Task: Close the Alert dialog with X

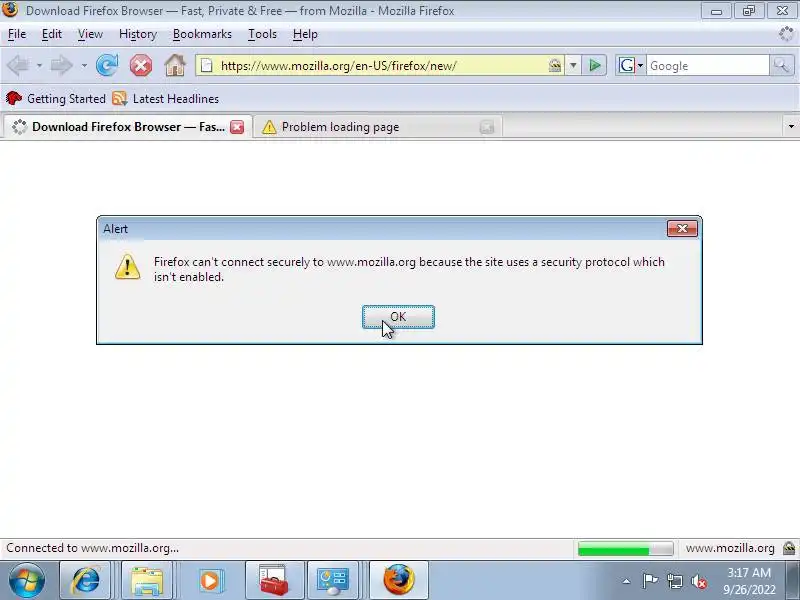Action: point(682,229)
